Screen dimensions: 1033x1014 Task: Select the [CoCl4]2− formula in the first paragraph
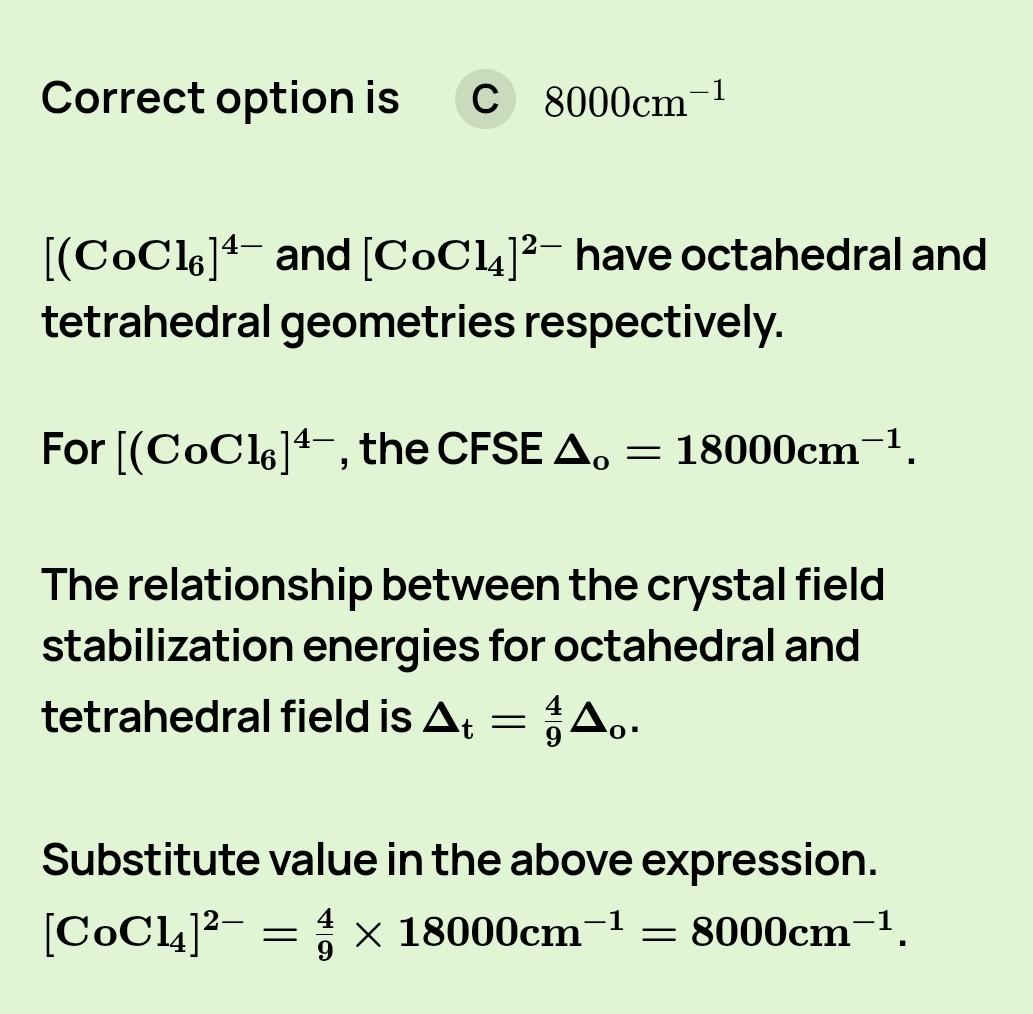(x=462, y=255)
